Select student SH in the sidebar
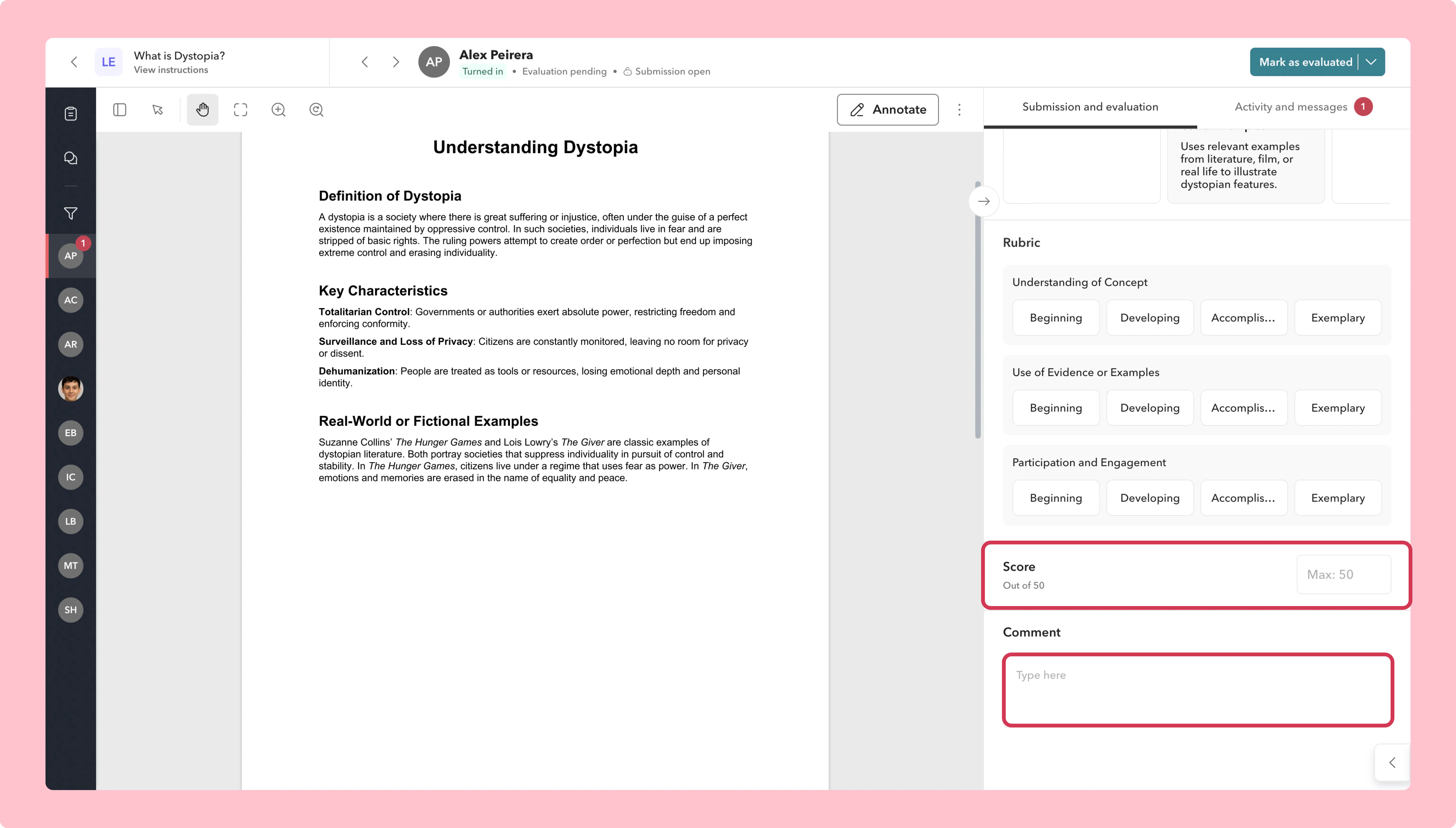Screen dimensions: 1456x828 point(70,610)
